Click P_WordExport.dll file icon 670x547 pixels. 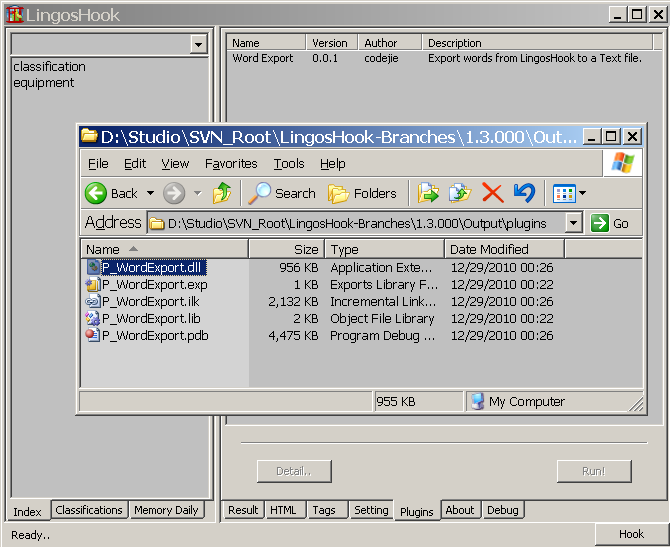(x=93, y=268)
